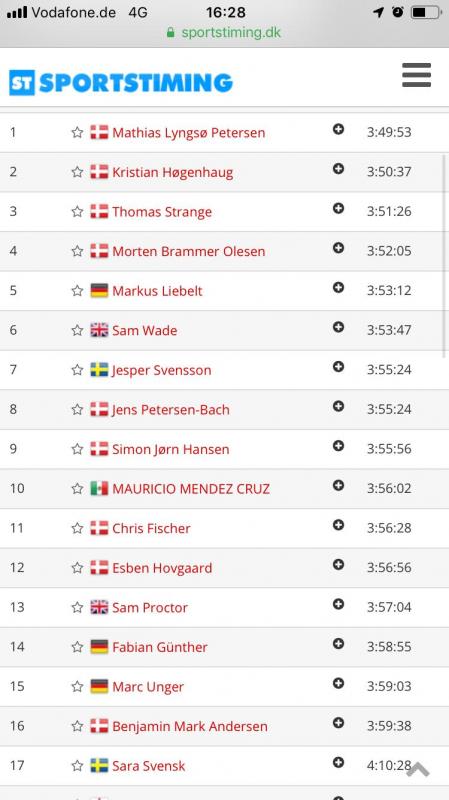The height and width of the screenshot is (800, 449).
Task: Open the hamburger menu
Action: (416, 75)
